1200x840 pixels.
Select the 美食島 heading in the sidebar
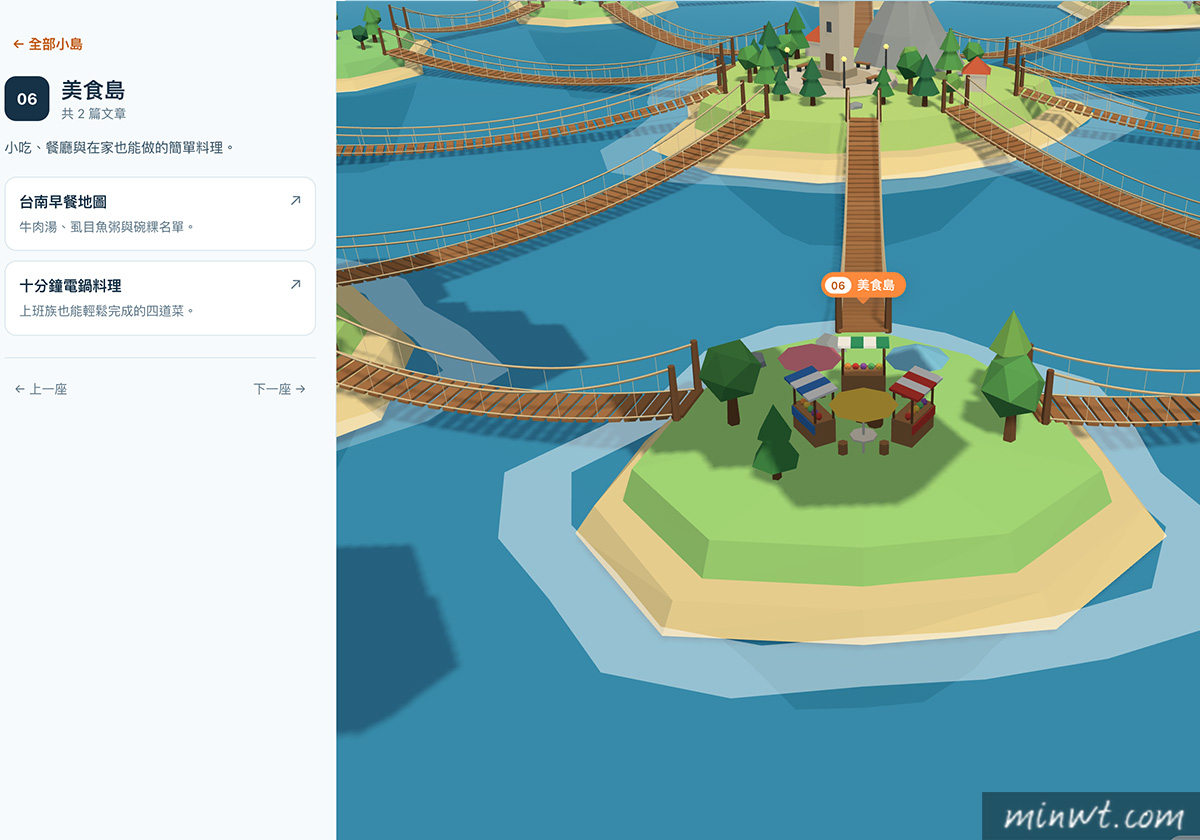coord(93,91)
